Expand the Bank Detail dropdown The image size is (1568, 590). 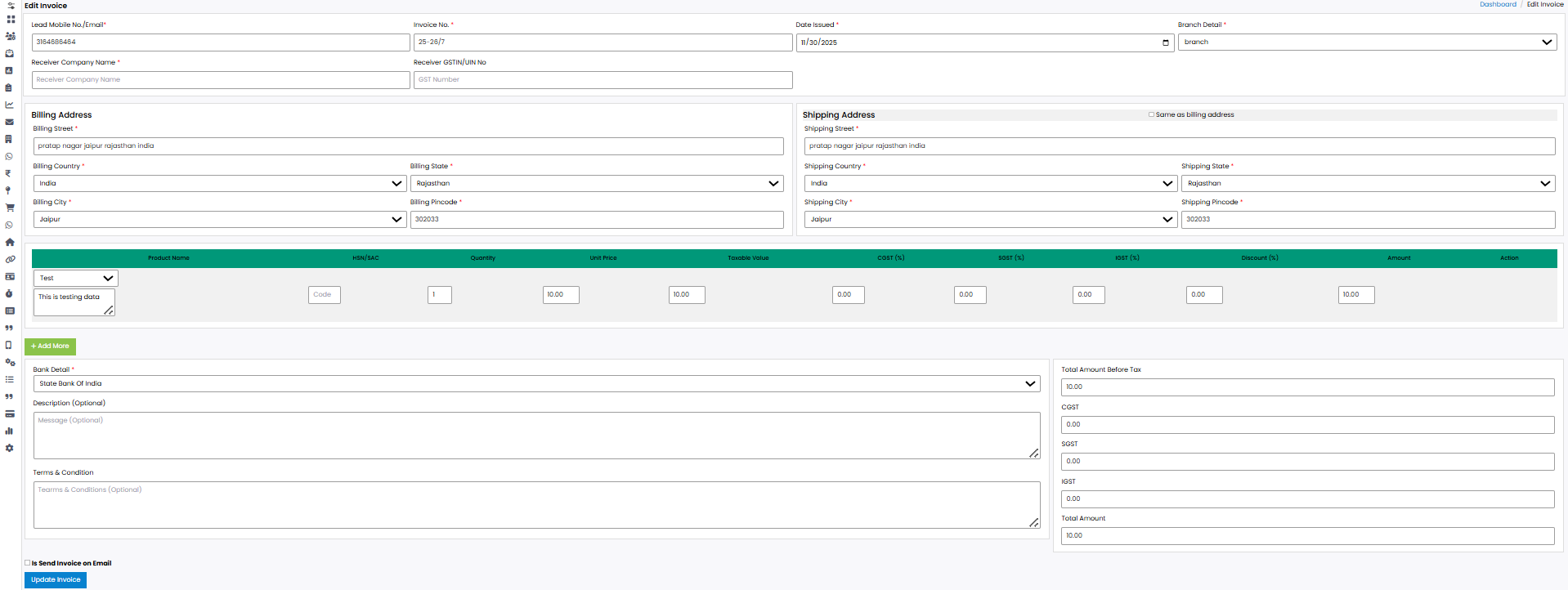tap(536, 383)
